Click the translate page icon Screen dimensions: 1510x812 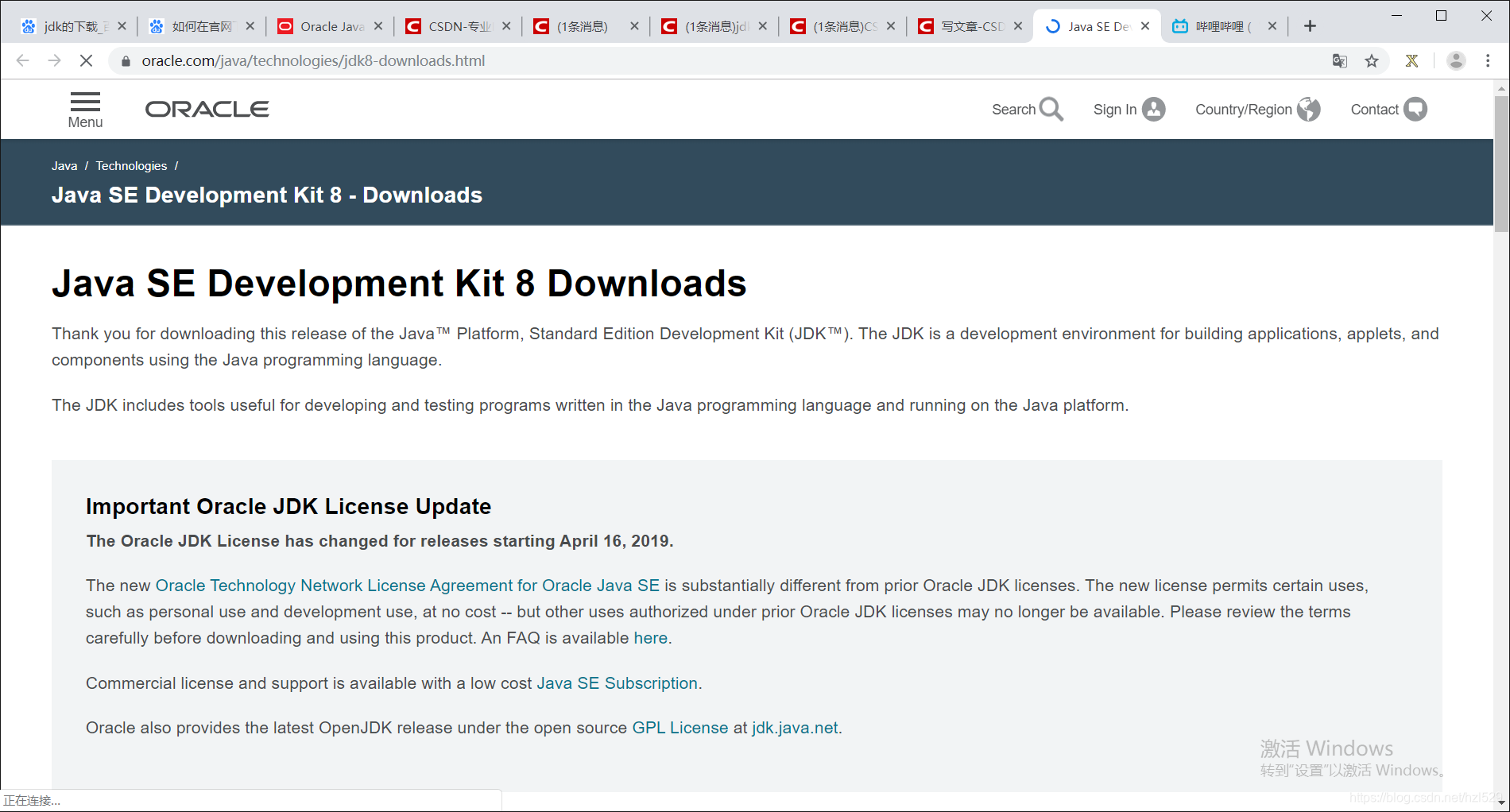coord(1340,60)
